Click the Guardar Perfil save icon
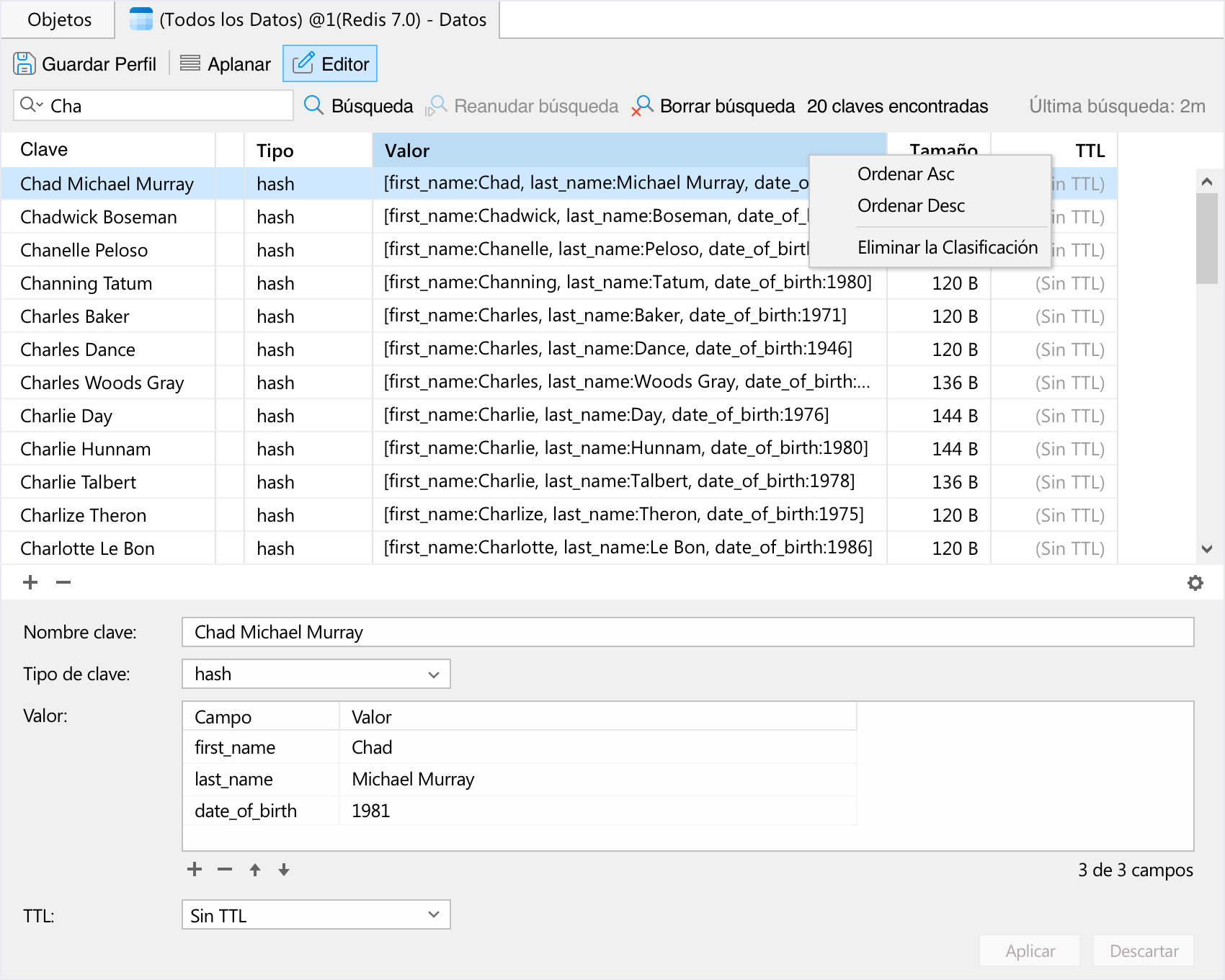This screenshot has height=980, width=1225. 24,64
